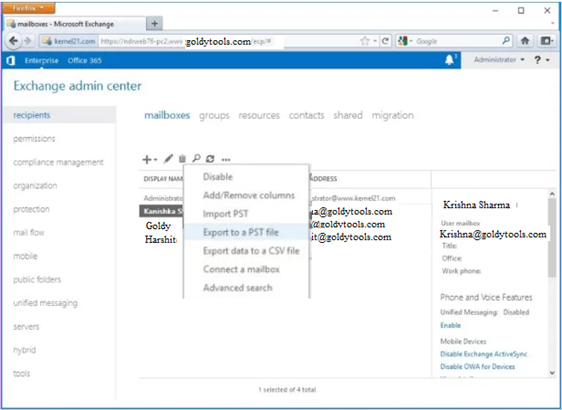Switch to migration tab
This screenshot has height=410, width=562.
[x=393, y=116]
